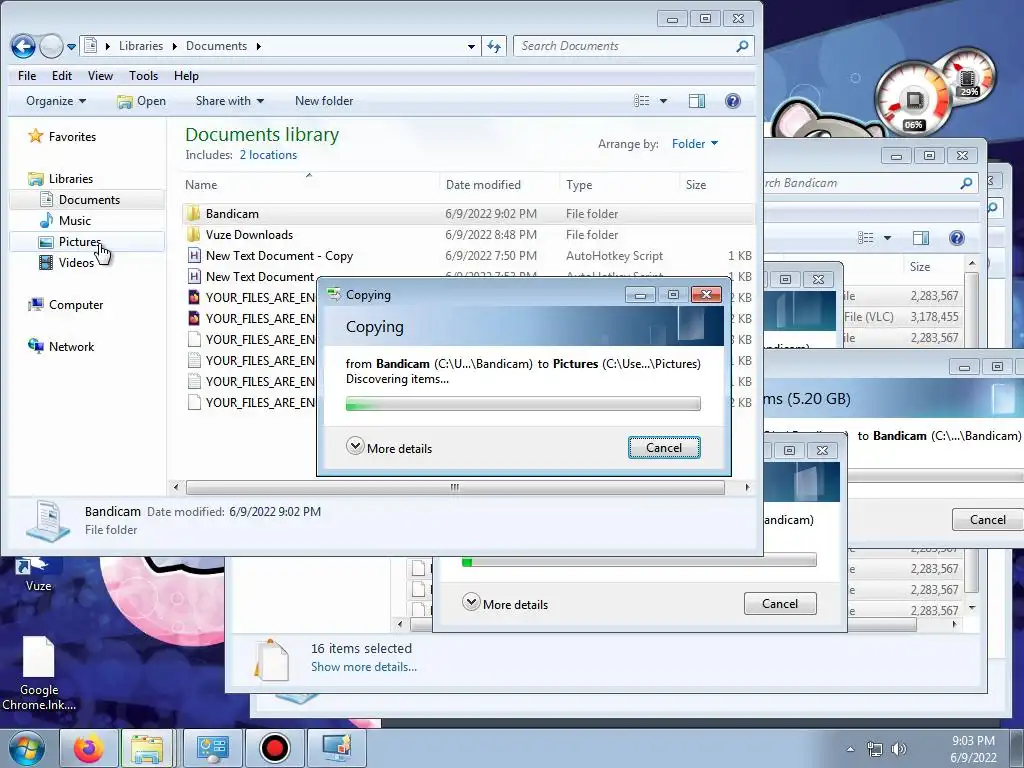The height and width of the screenshot is (768, 1024).
Task: Click the refresh button next to address bar
Action: pyautogui.click(x=494, y=46)
